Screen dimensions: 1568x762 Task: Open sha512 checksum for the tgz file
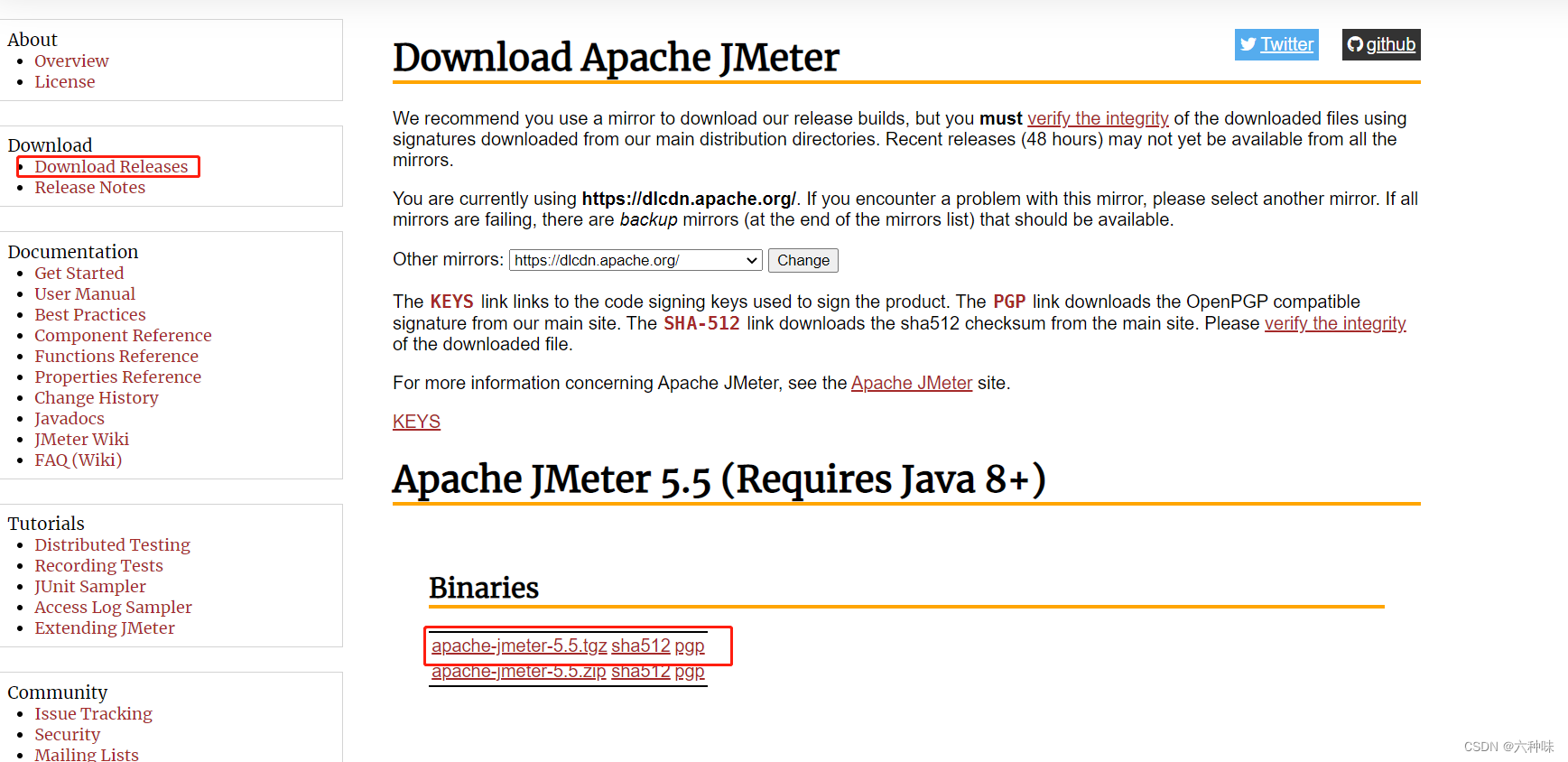click(641, 646)
